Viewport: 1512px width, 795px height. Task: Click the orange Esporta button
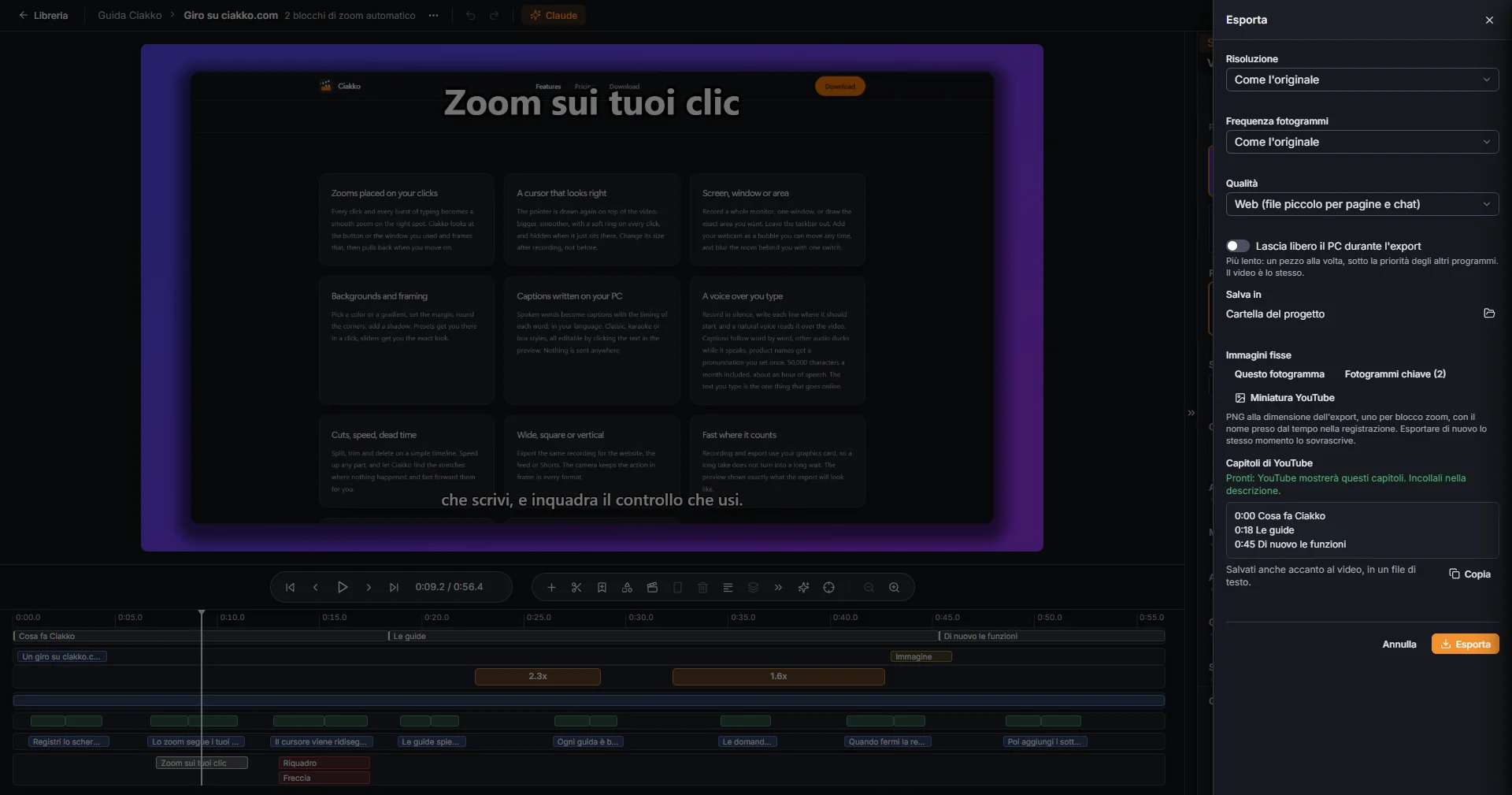click(x=1465, y=644)
